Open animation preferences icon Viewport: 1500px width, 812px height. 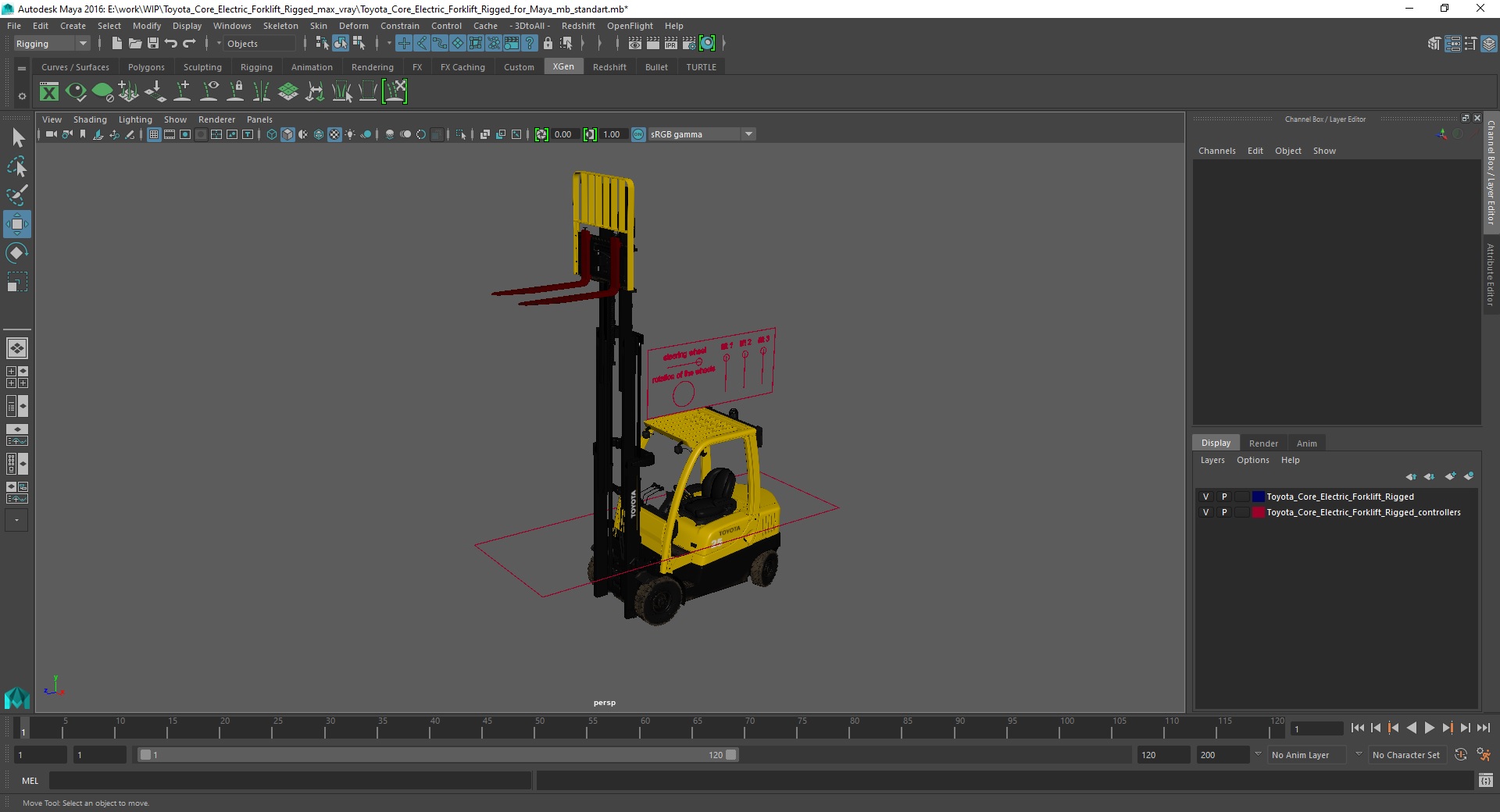[1484, 755]
